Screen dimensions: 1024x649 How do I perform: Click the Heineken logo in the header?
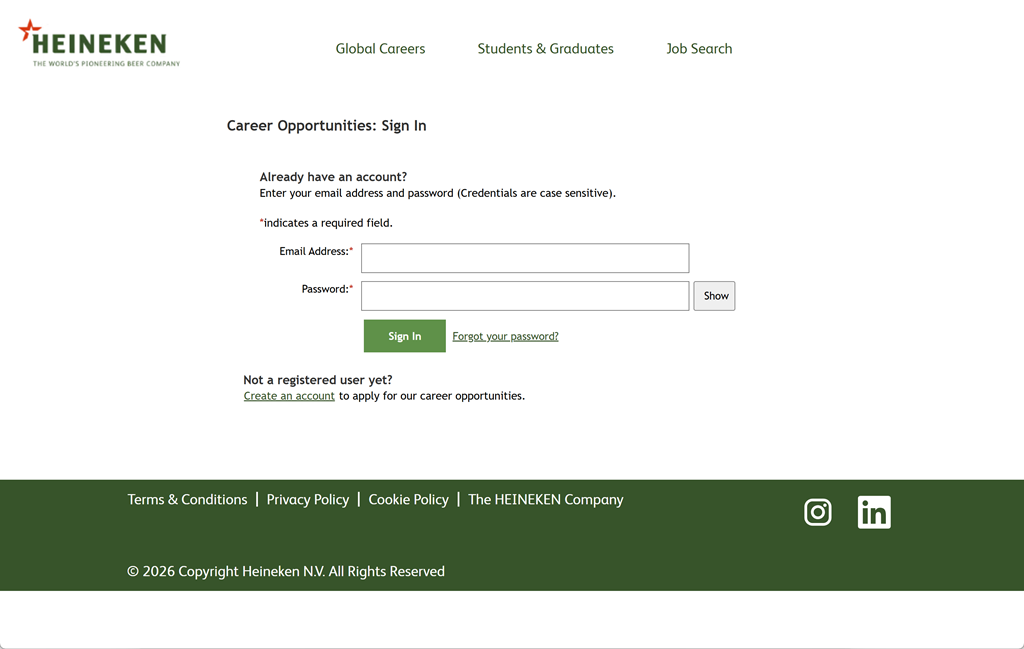pos(99,43)
